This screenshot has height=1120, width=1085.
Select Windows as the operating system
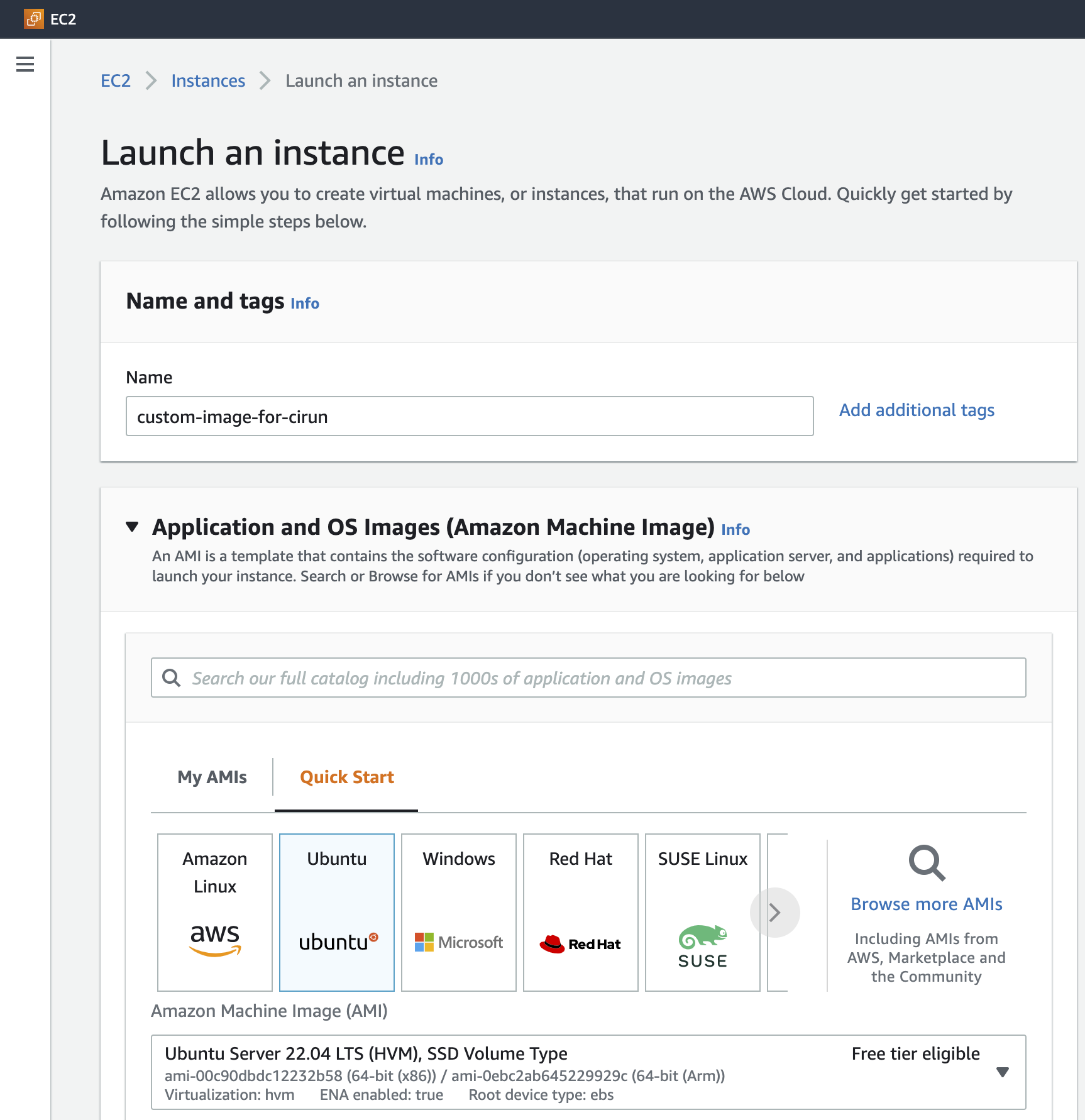point(458,911)
